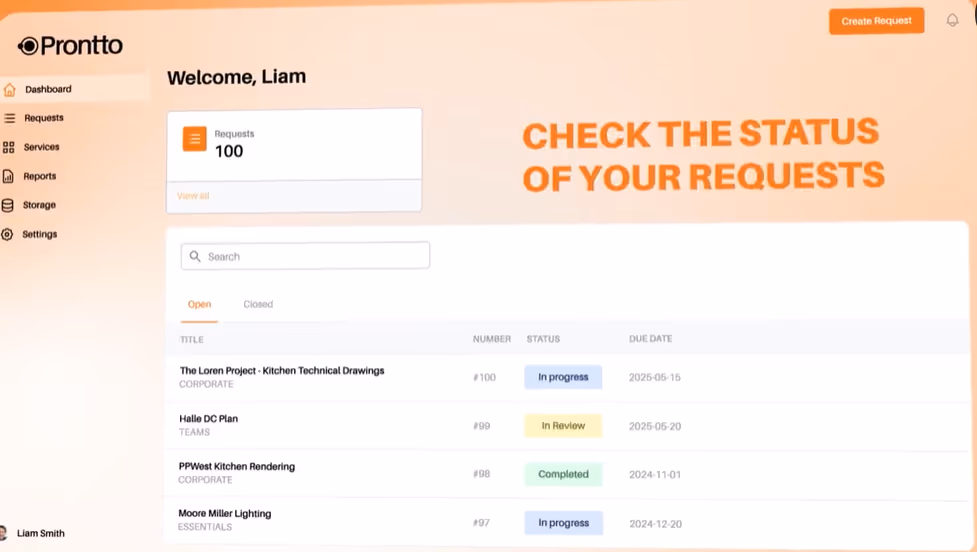Click due date 2025-05-15
977x552 pixels.
click(x=655, y=378)
